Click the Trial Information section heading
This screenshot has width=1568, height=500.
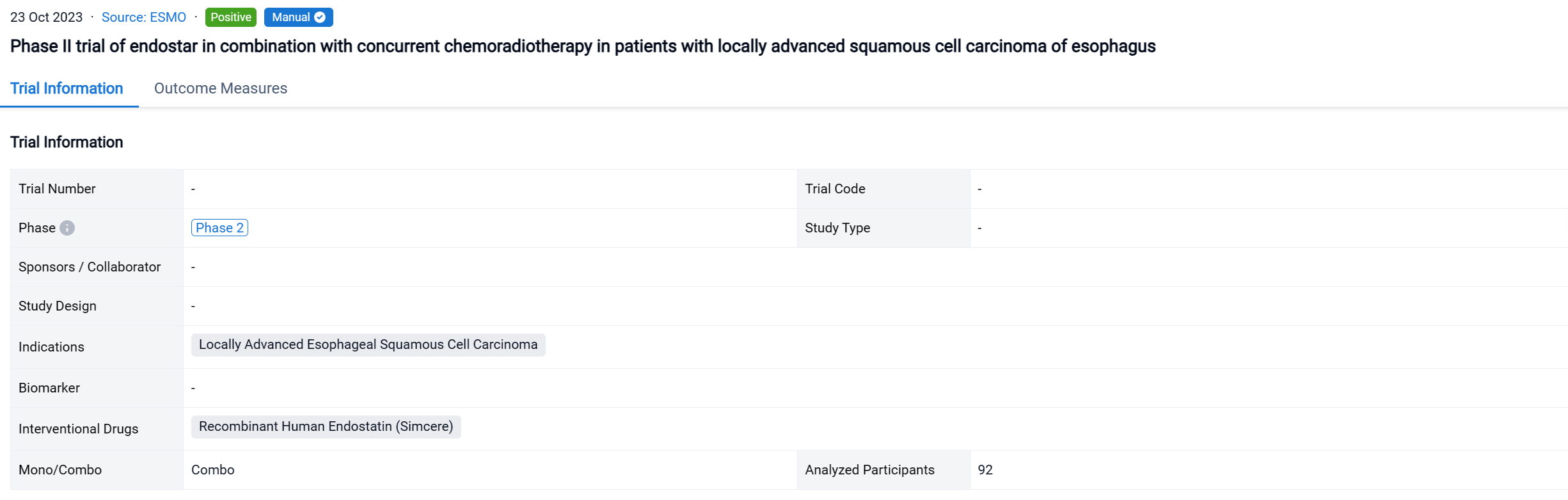[67, 142]
